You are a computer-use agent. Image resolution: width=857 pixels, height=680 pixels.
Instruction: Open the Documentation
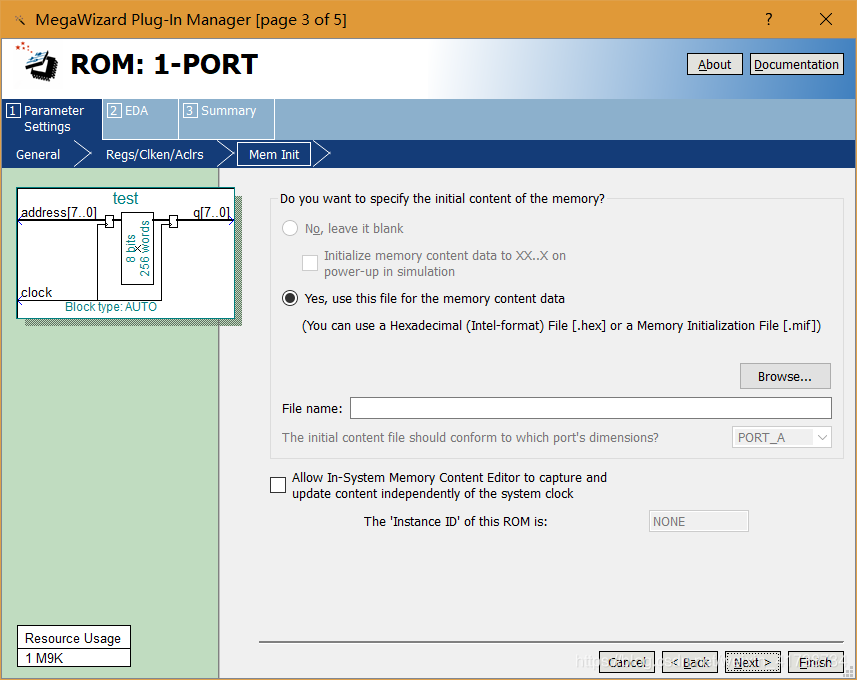tap(796, 65)
